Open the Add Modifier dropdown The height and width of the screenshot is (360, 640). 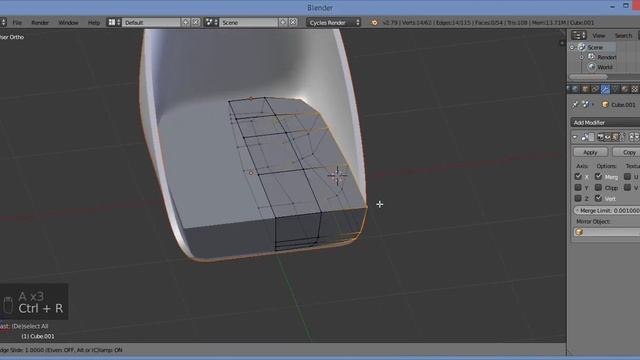click(x=605, y=122)
